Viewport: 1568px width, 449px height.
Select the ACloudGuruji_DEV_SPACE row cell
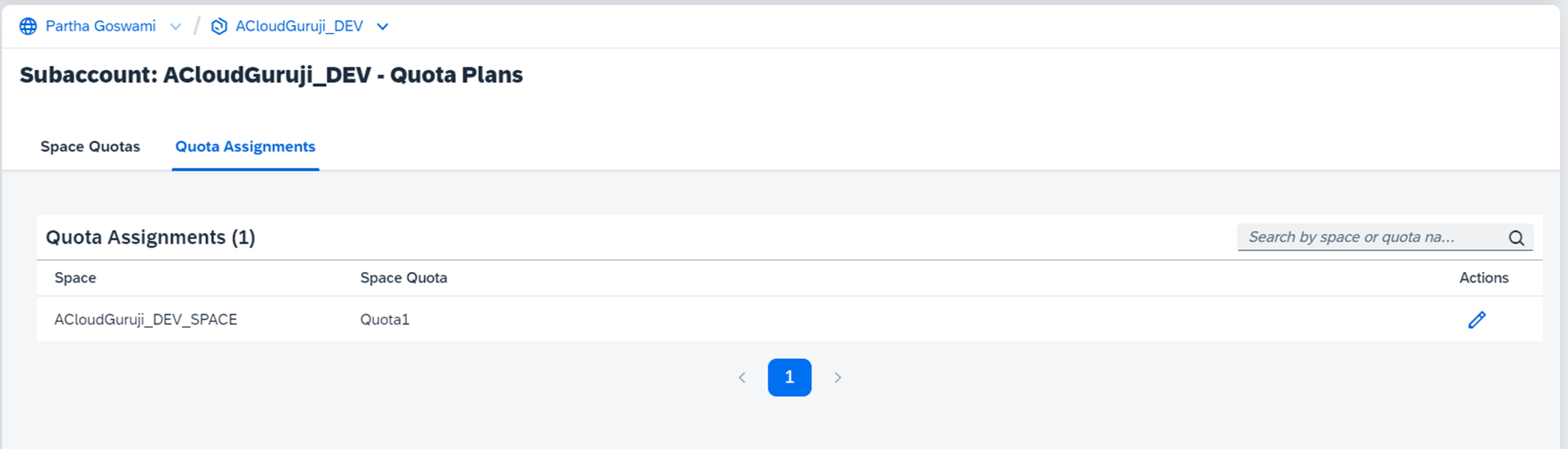tap(146, 320)
